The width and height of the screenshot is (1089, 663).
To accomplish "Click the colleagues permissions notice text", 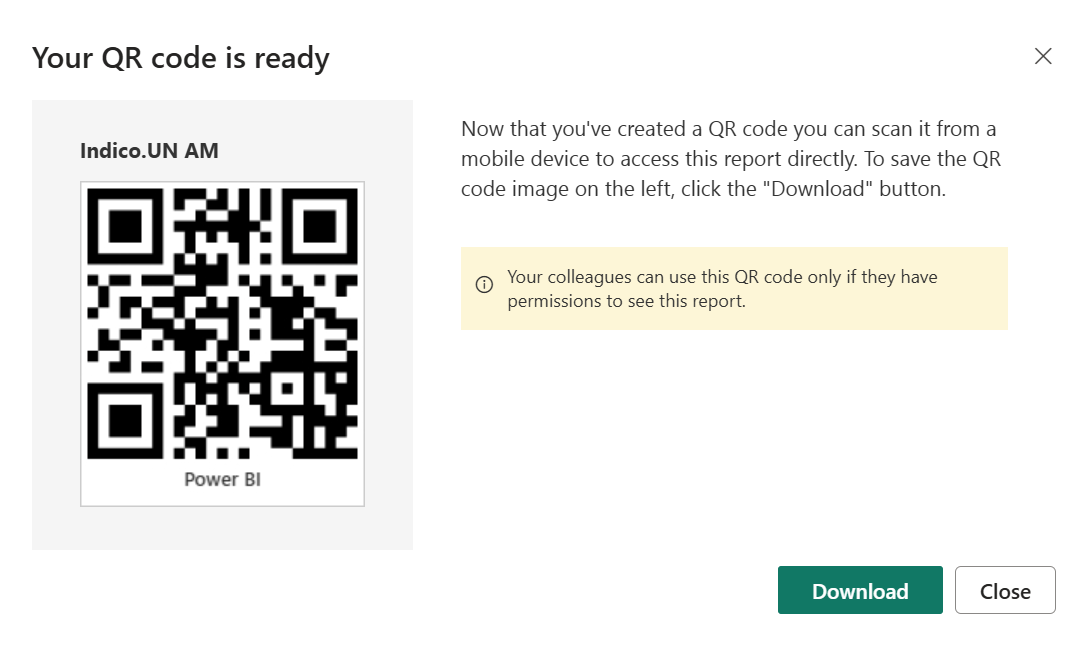I will [722, 289].
